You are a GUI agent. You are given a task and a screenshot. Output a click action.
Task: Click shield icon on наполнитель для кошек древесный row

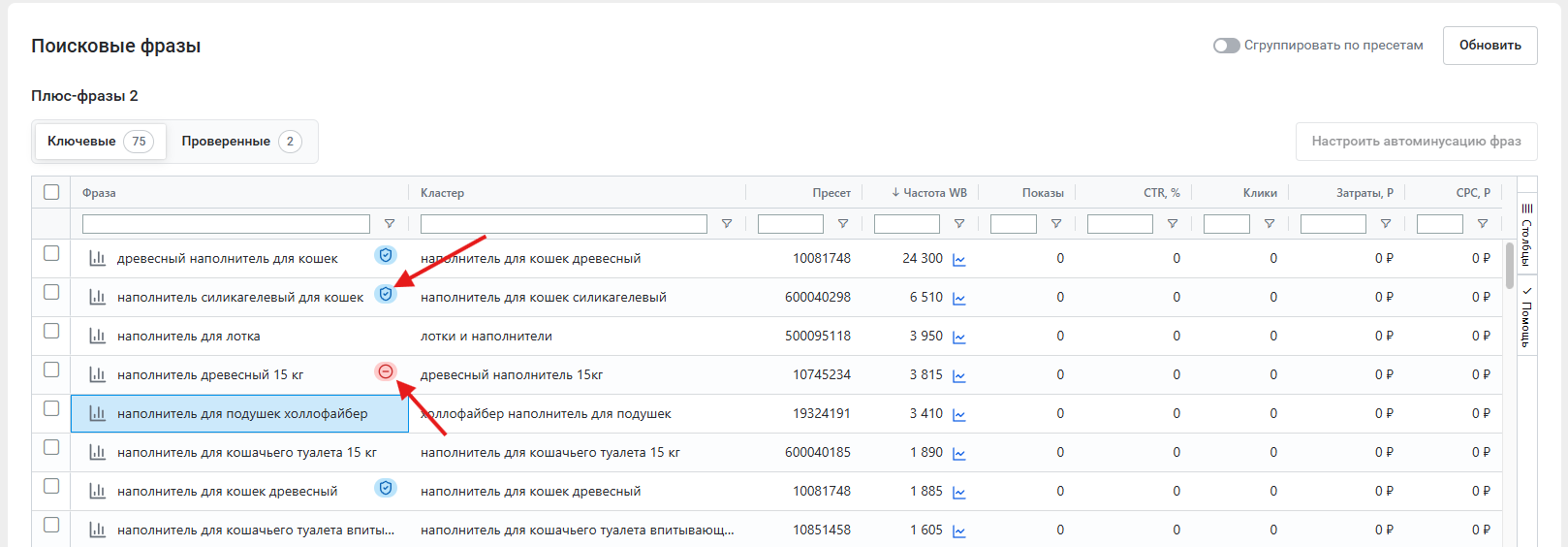tap(386, 488)
